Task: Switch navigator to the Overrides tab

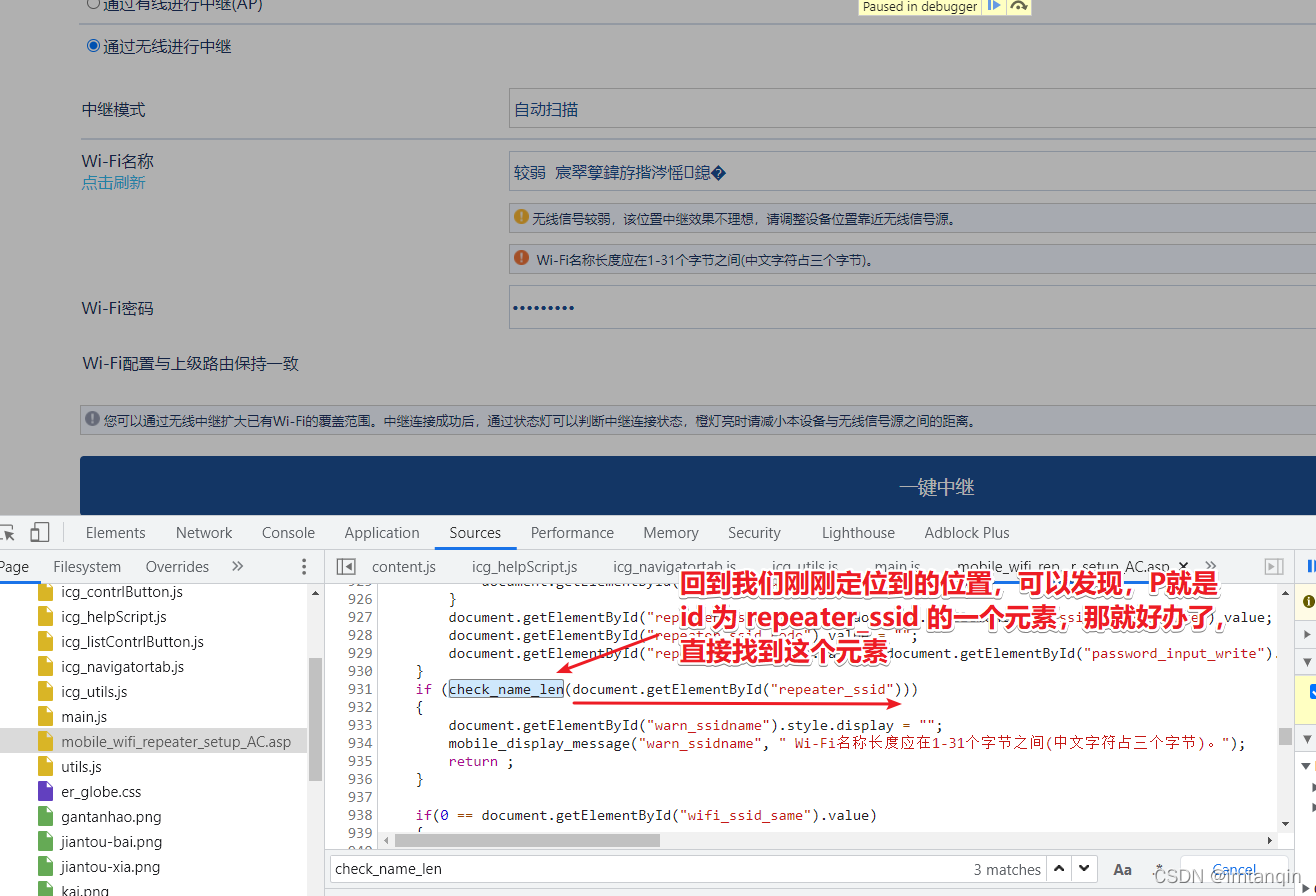Action: pos(177,566)
